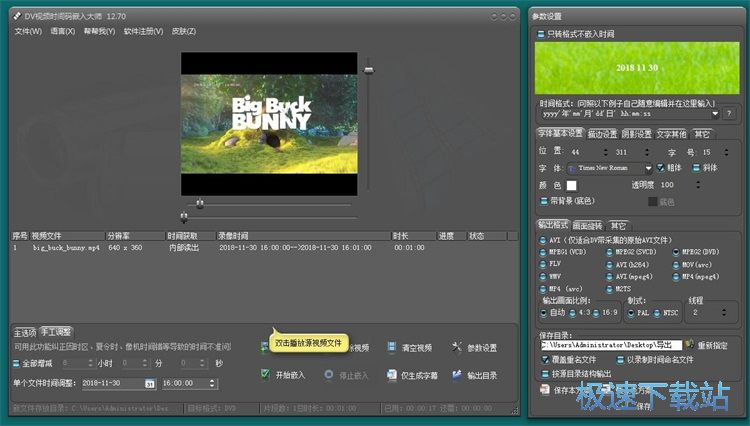Switch to the 主选项 tab
Screen dimensions: 750x426
click(24, 332)
